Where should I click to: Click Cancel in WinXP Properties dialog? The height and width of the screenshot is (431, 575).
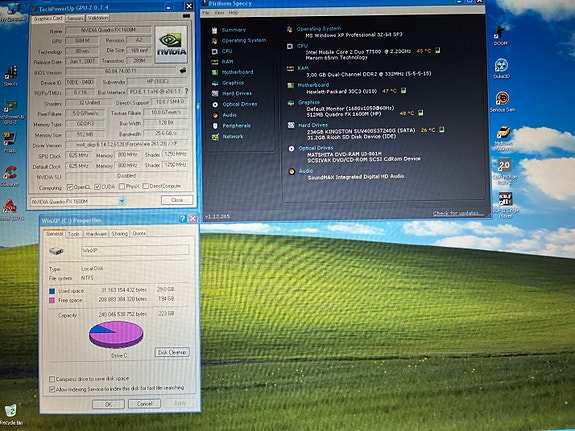[144, 403]
